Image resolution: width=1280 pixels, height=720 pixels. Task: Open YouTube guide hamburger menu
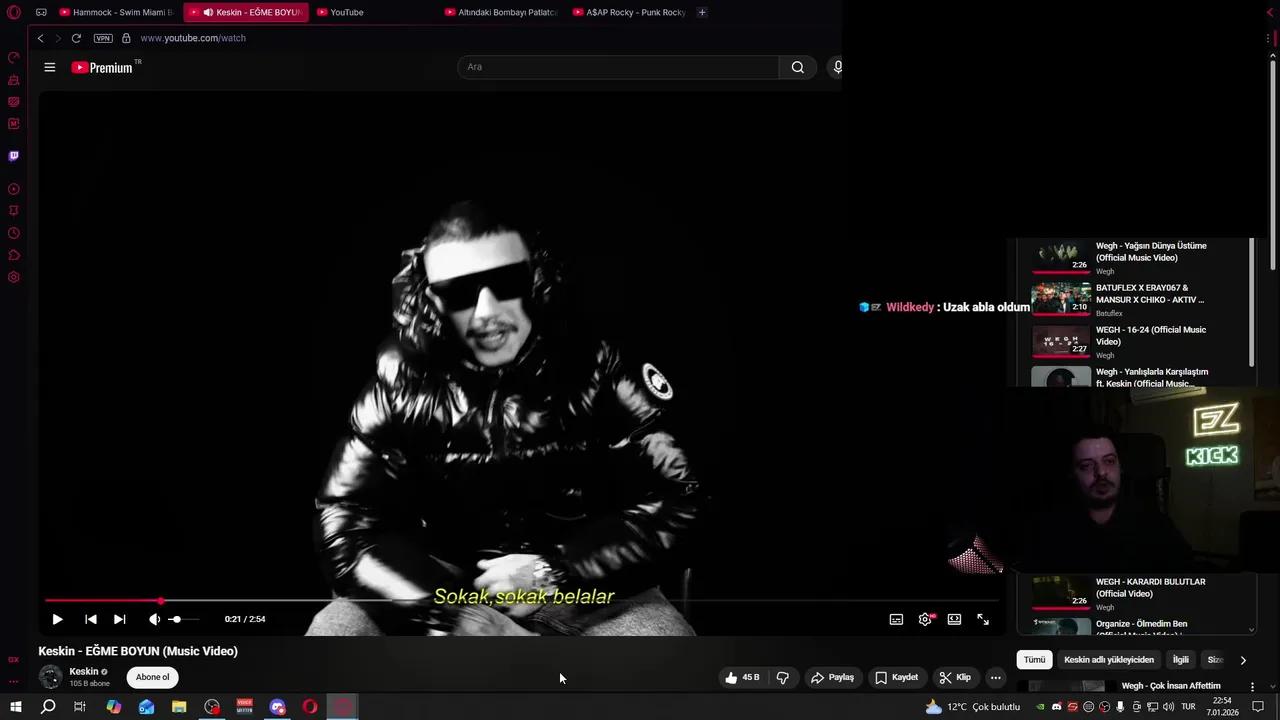[50, 67]
